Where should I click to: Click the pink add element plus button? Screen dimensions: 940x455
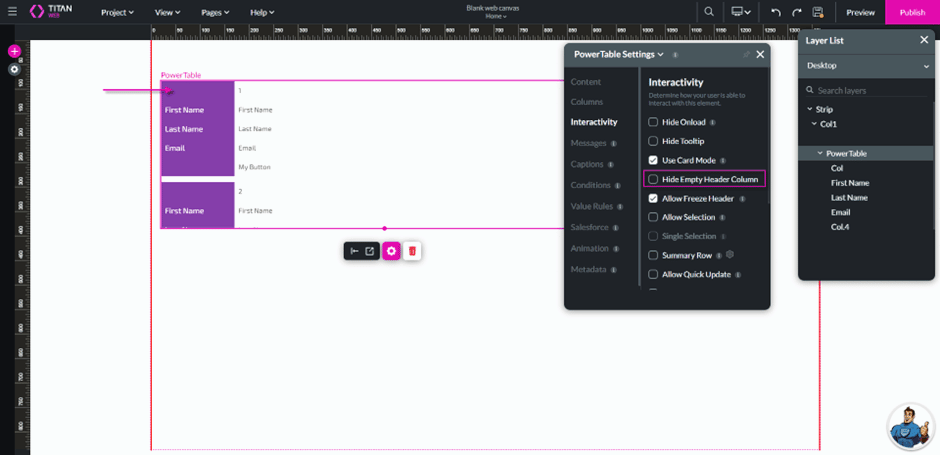[14, 51]
